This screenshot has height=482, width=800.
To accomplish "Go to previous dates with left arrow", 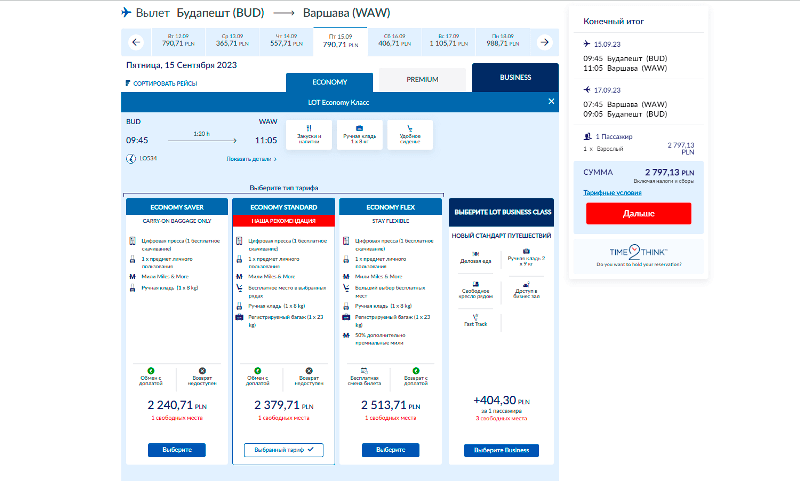I will point(136,42).
